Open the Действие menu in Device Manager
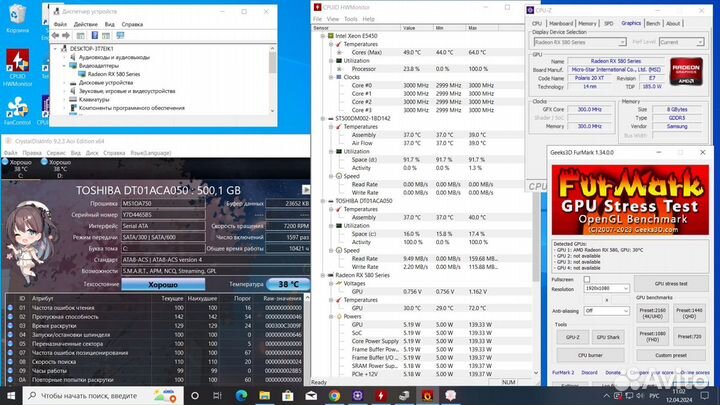Image resolution: width=720 pixels, height=405 pixels. (x=85, y=24)
